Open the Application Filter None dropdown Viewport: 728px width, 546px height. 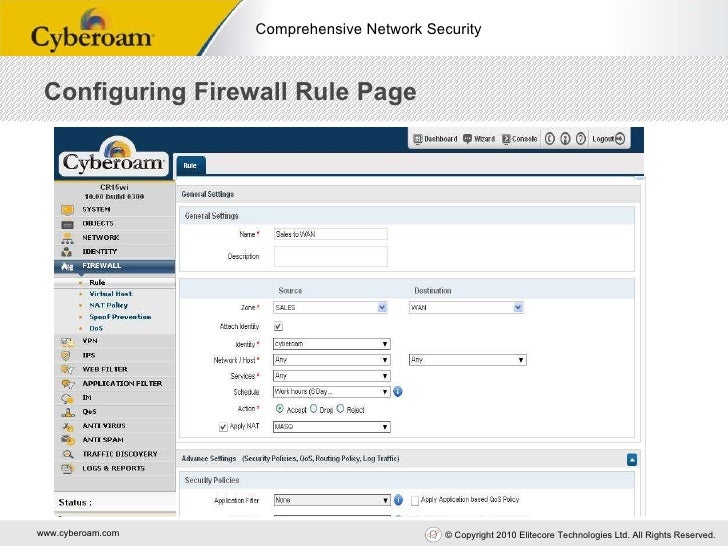click(x=332, y=500)
